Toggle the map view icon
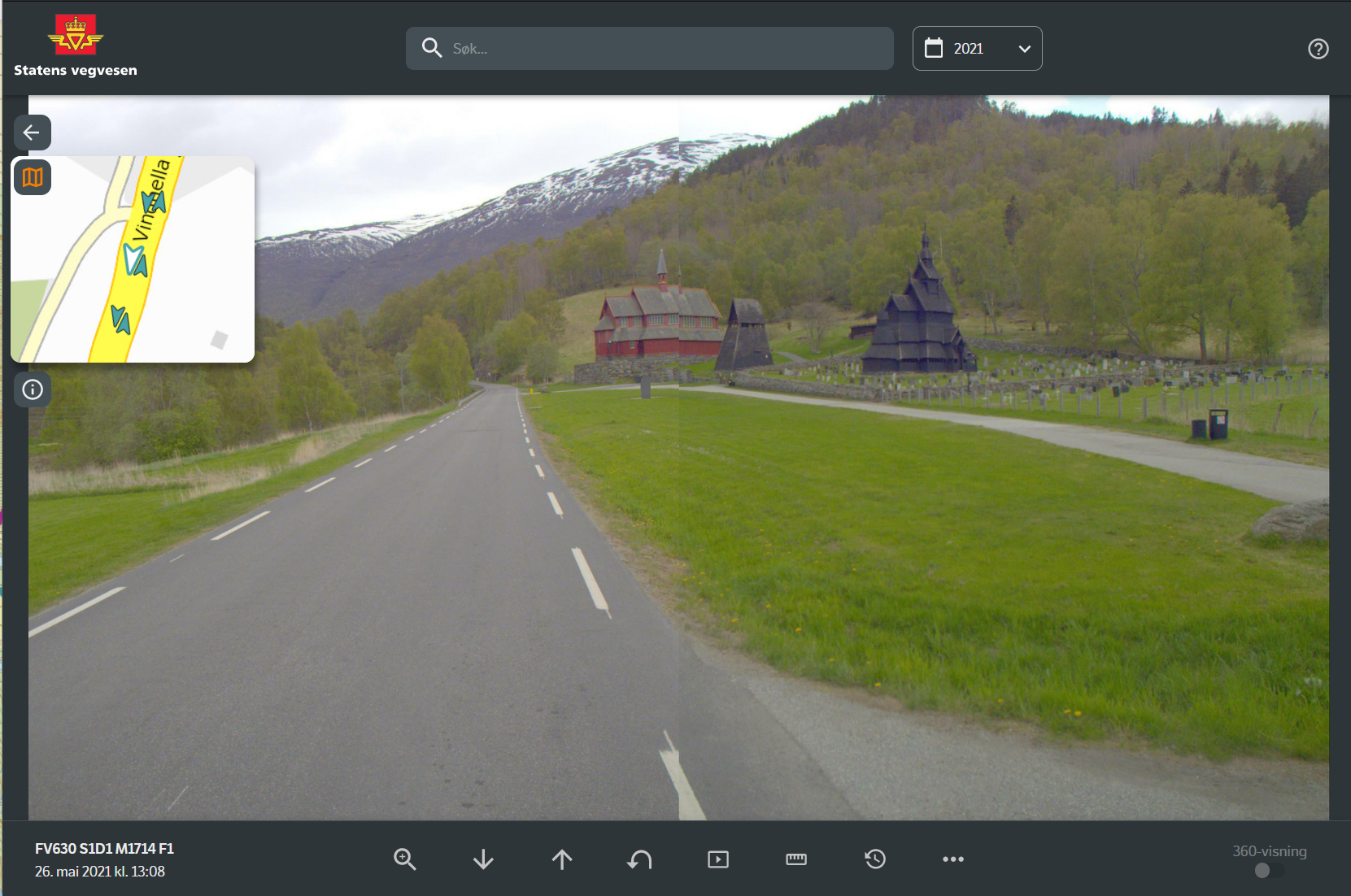This screenshot has width=1351, height=896. [33, 177]
